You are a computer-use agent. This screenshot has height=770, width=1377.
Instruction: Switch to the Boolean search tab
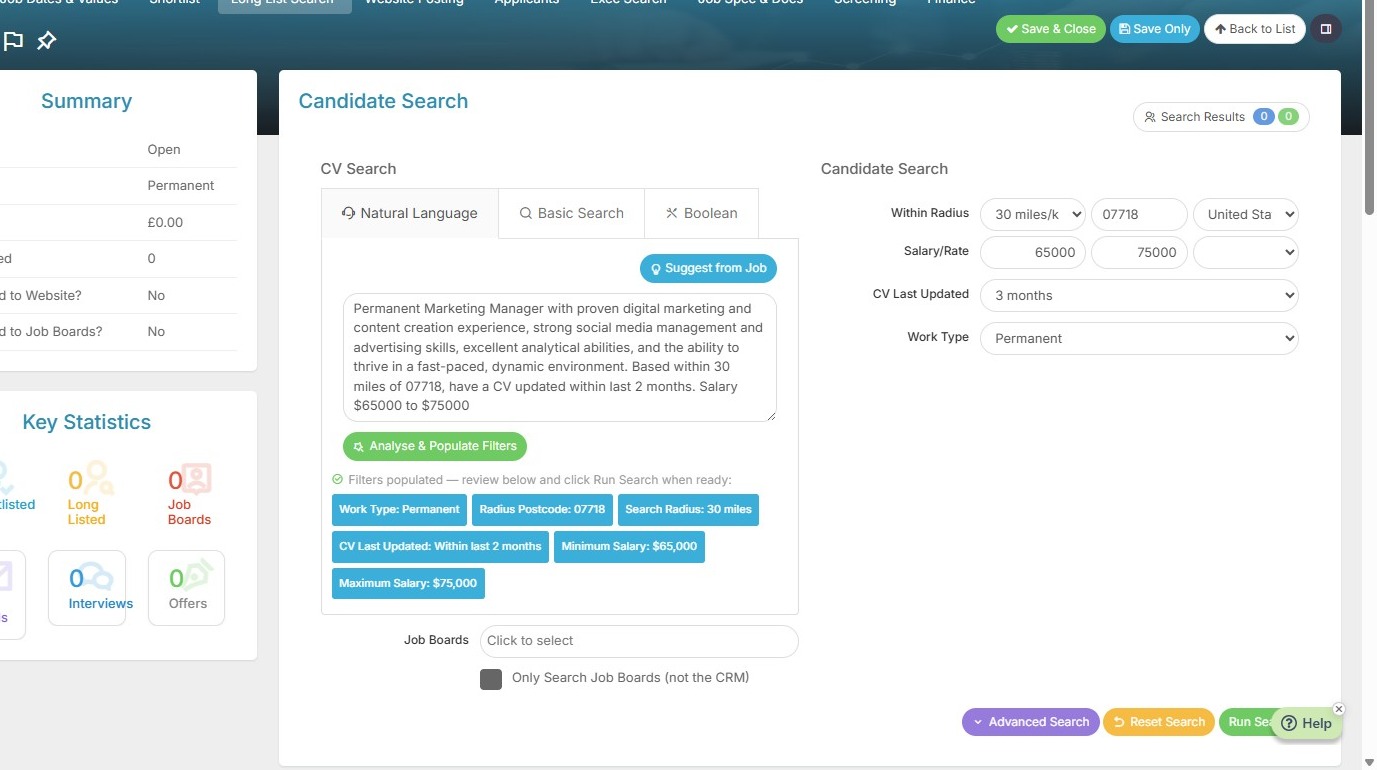click(x=701, y=213)
